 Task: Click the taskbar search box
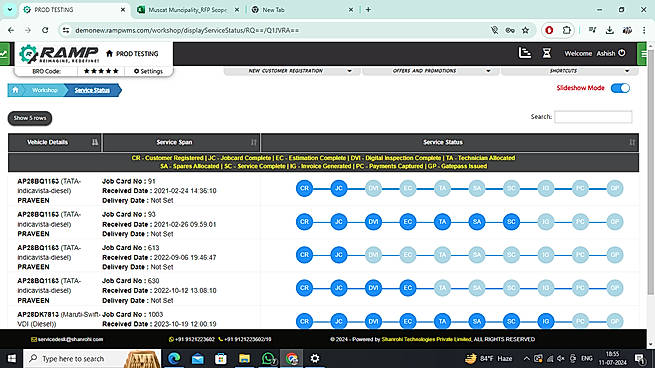tap(92, 358)
